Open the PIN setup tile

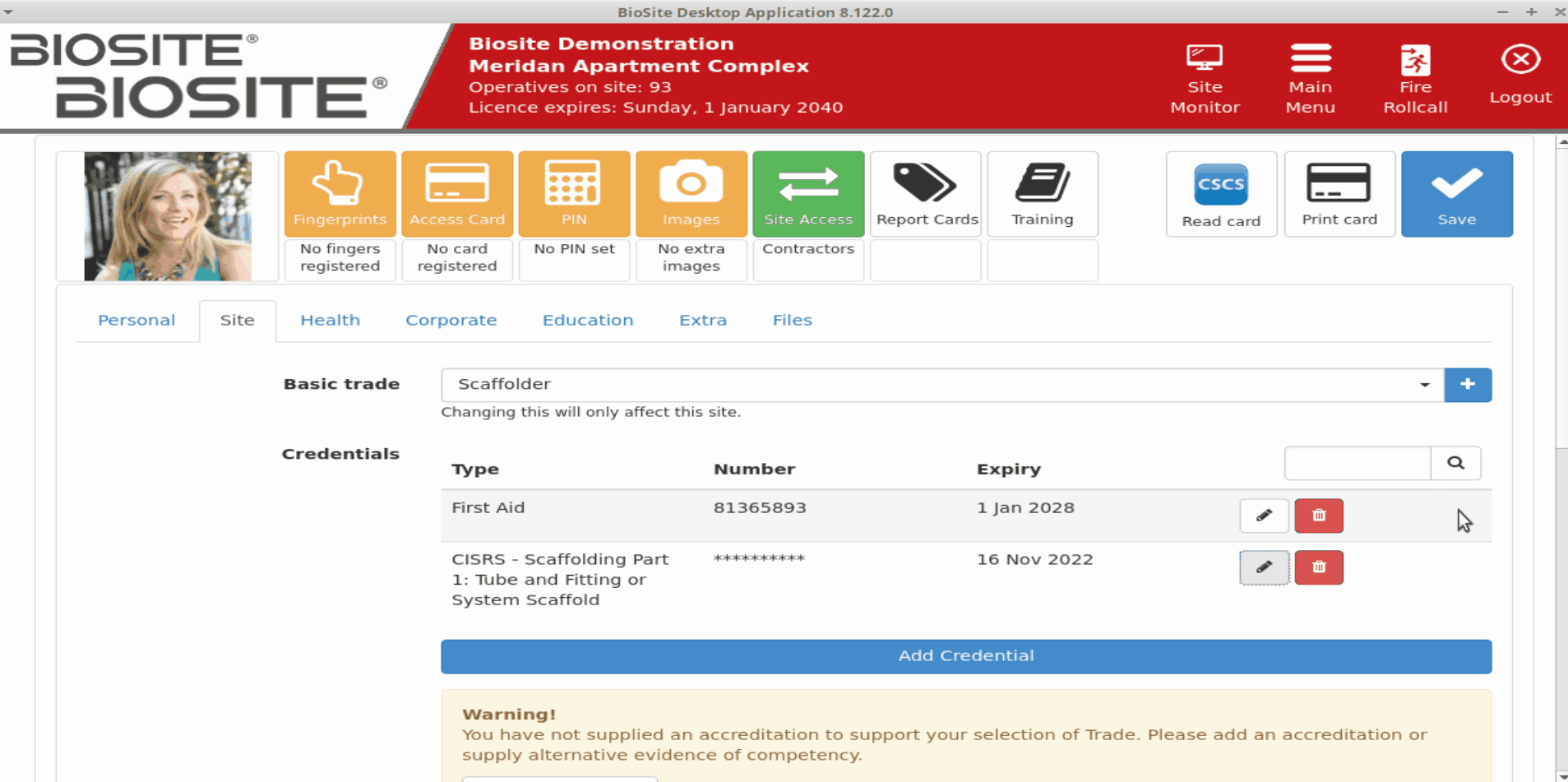(x=574, y=193)
